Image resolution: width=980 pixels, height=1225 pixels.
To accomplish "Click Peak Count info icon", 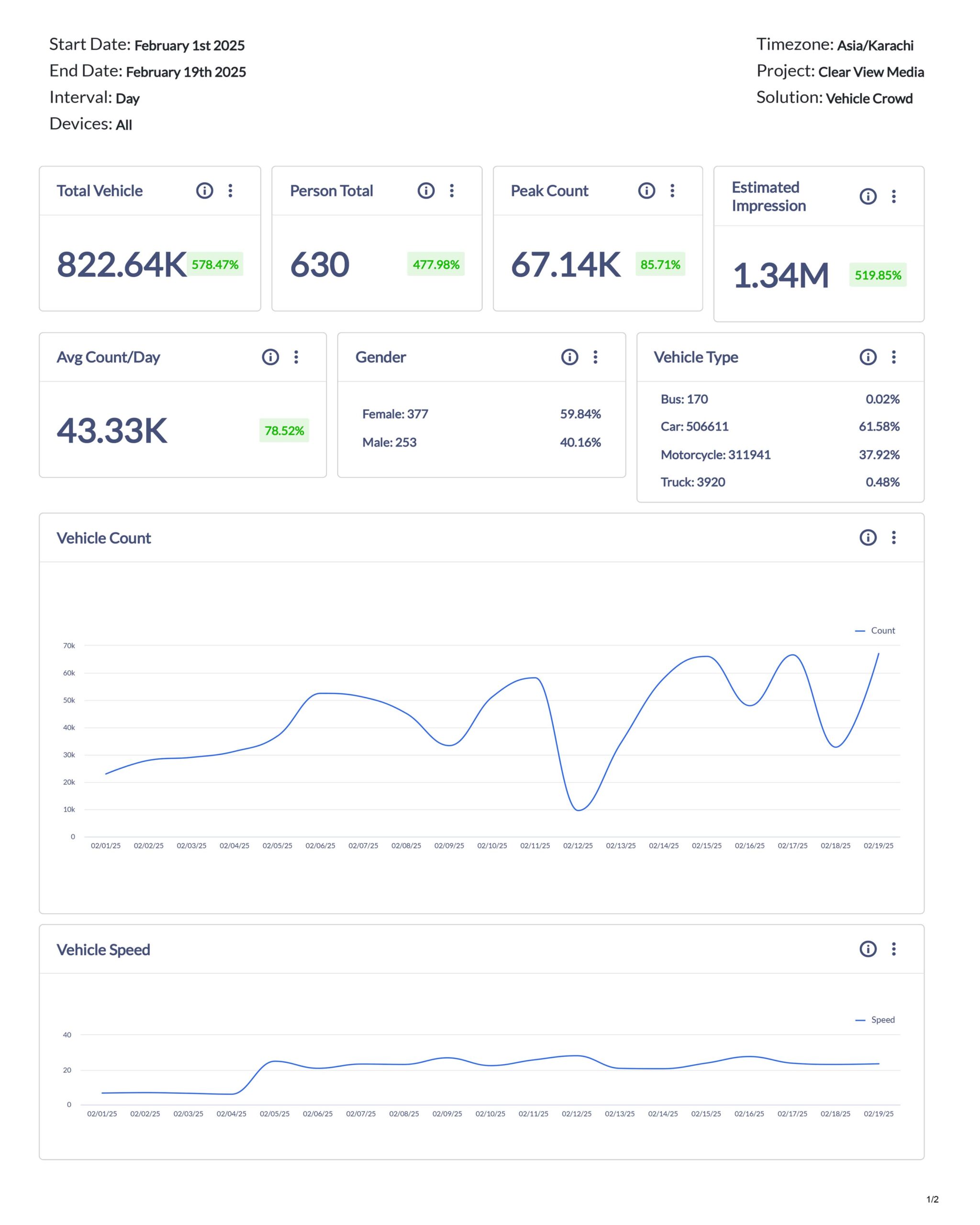I will pyautogui.click(x=646, y=190).
